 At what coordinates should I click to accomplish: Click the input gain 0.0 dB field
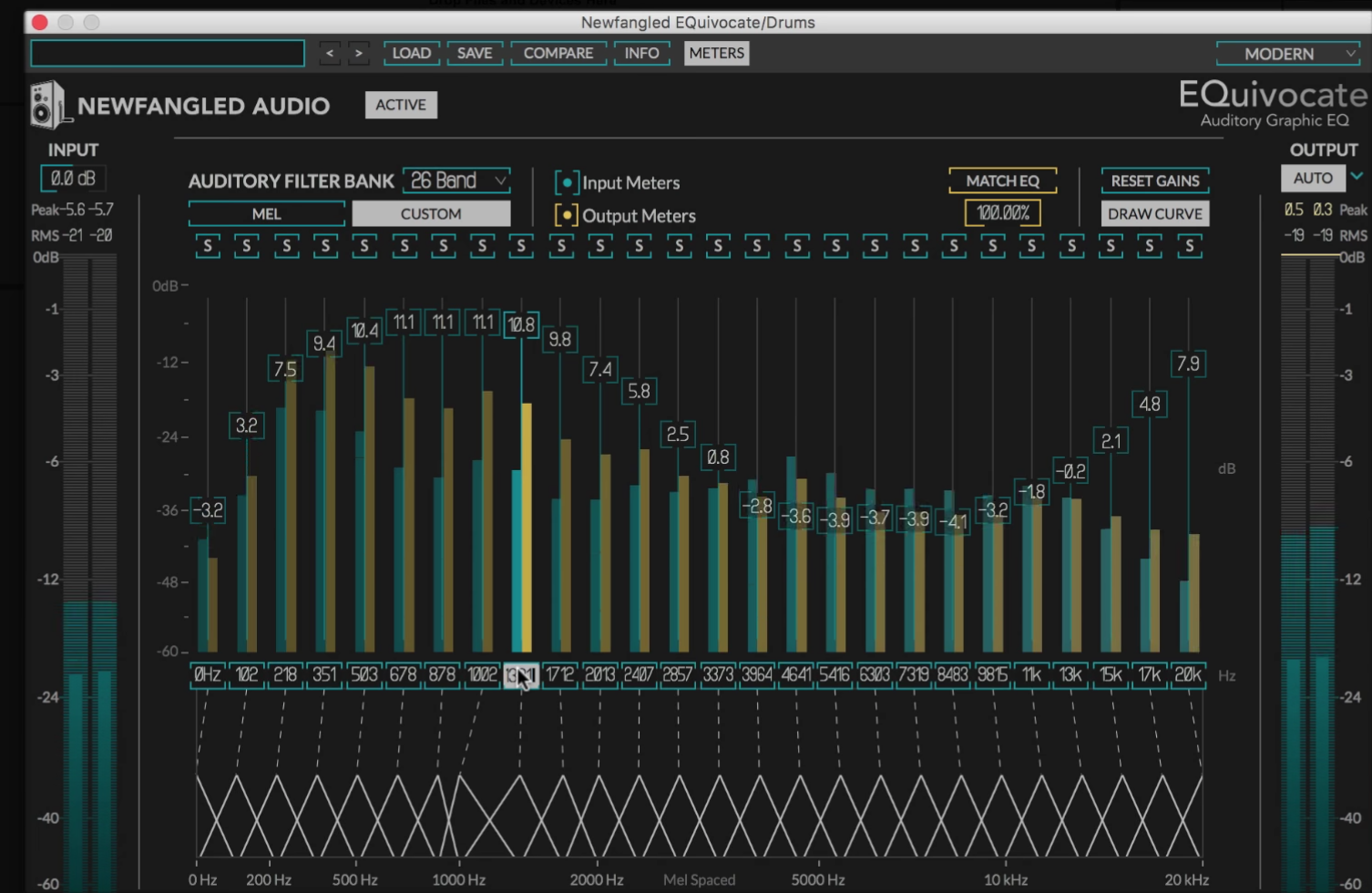(x=73, y=179)
